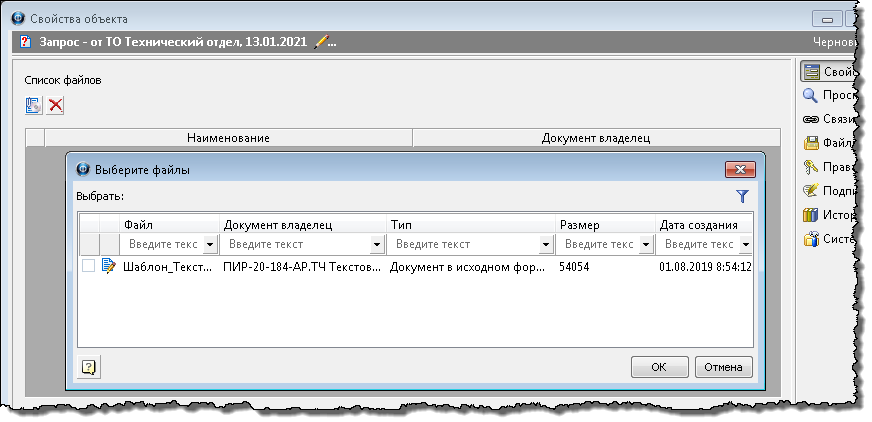The image size is (872, 422).
Task: Click the document icon beside Шаблон_Текст file
Action: click(x=109, y=267)
